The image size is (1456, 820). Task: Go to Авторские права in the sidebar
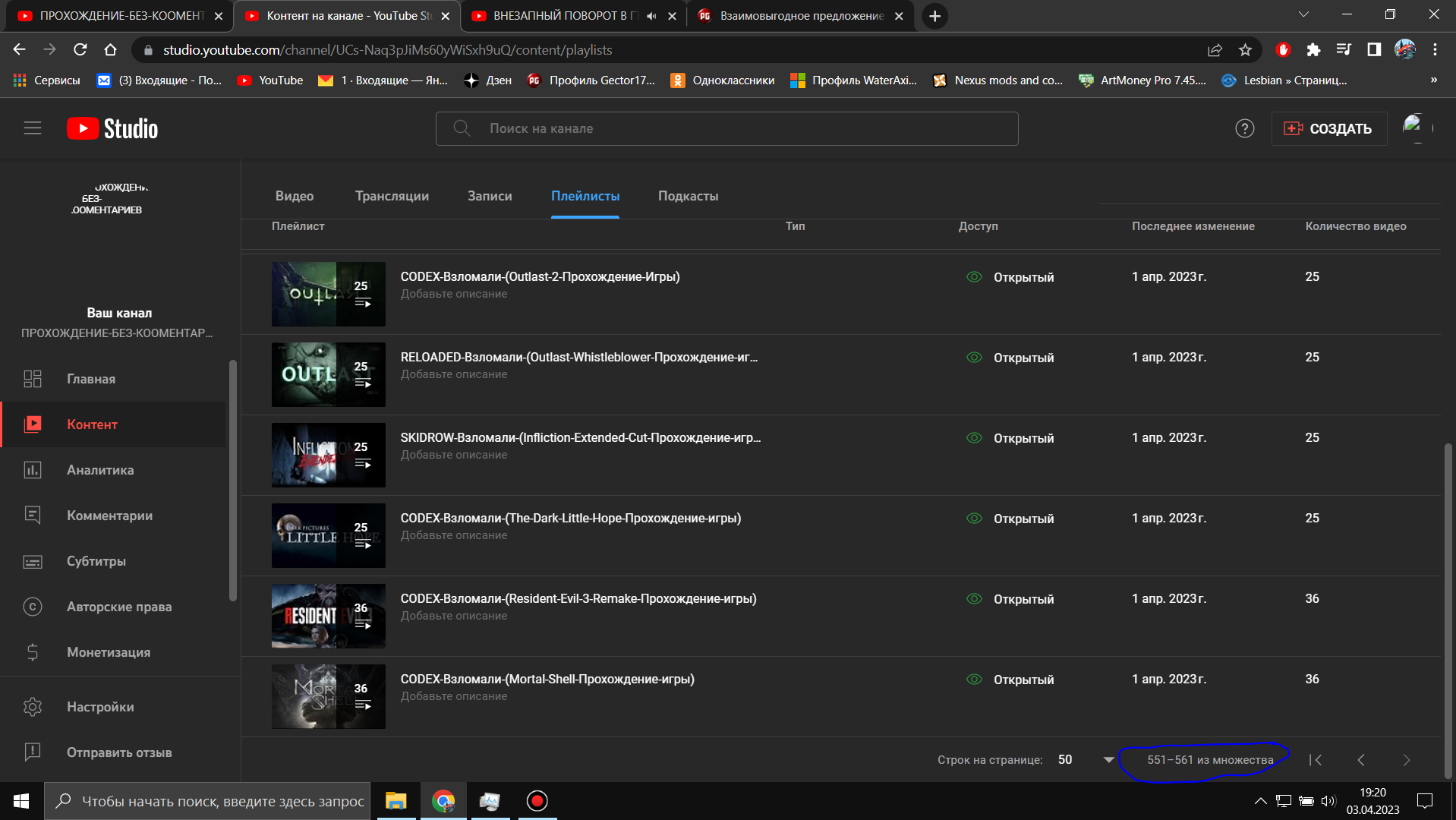(x=119, y=607)
